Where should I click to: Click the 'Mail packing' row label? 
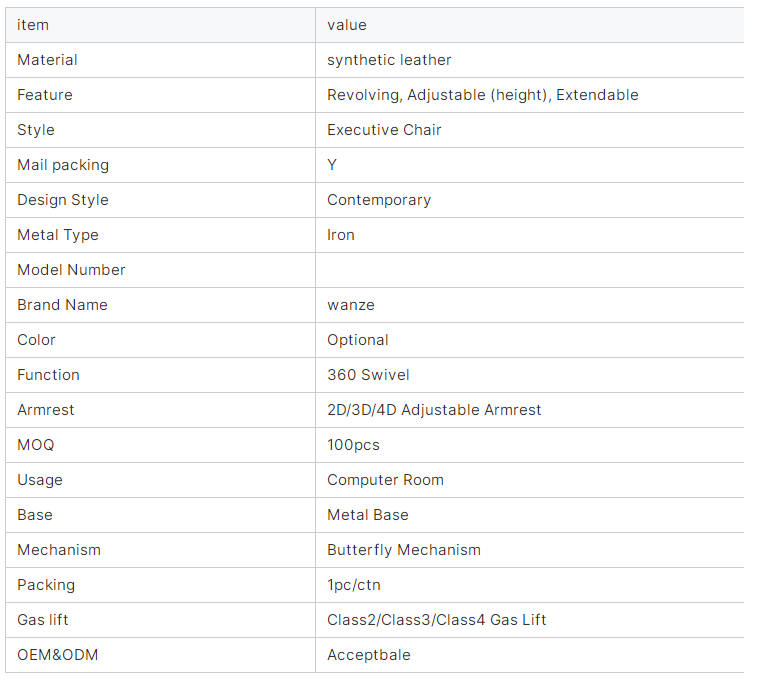tap(63, 165)
